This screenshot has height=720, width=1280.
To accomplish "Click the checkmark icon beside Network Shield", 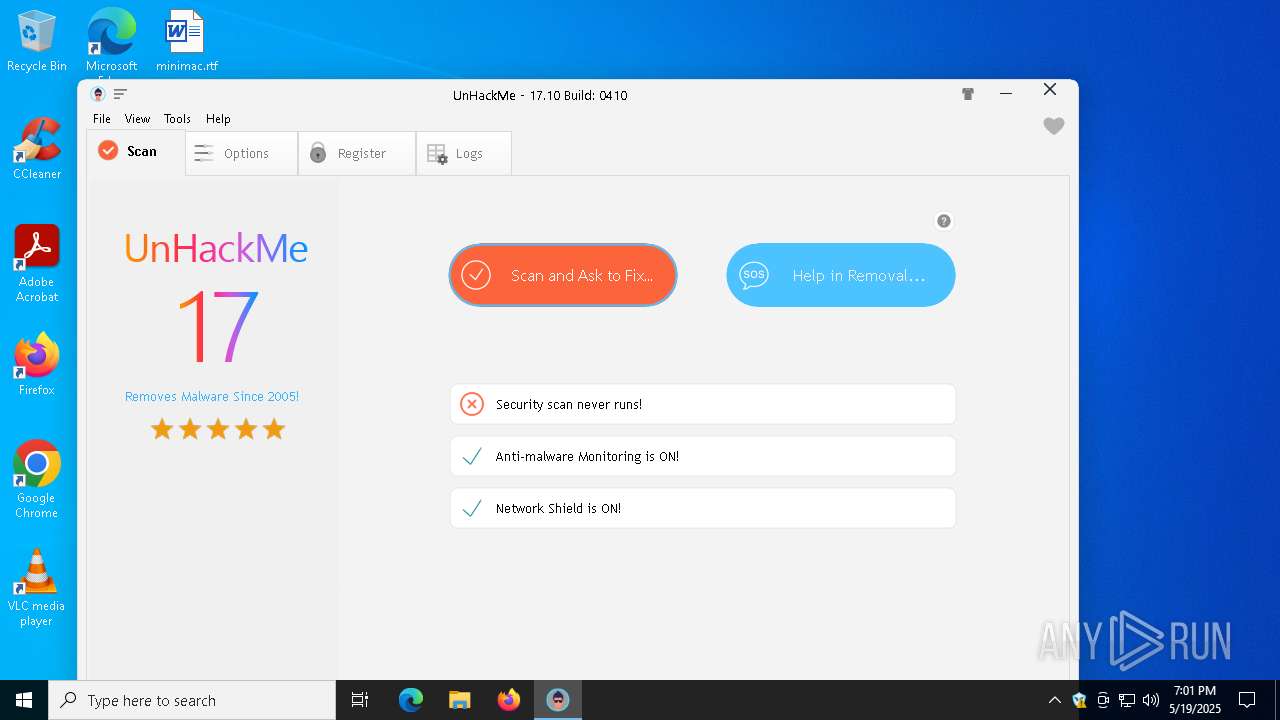I will click(472, 508).
